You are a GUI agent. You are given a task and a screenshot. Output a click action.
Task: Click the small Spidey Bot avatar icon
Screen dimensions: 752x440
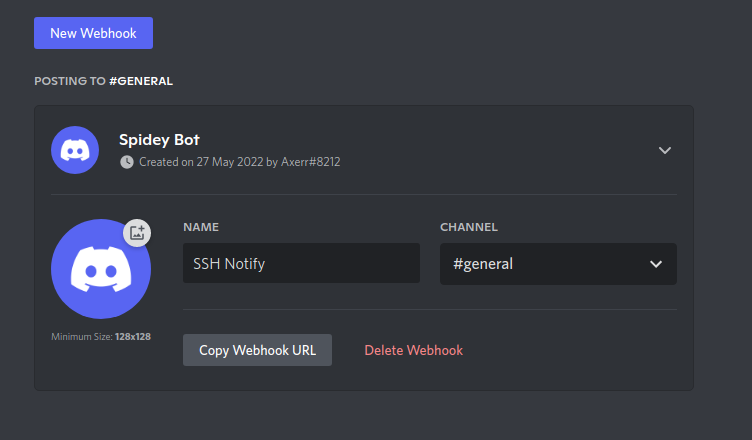[75, 150]
